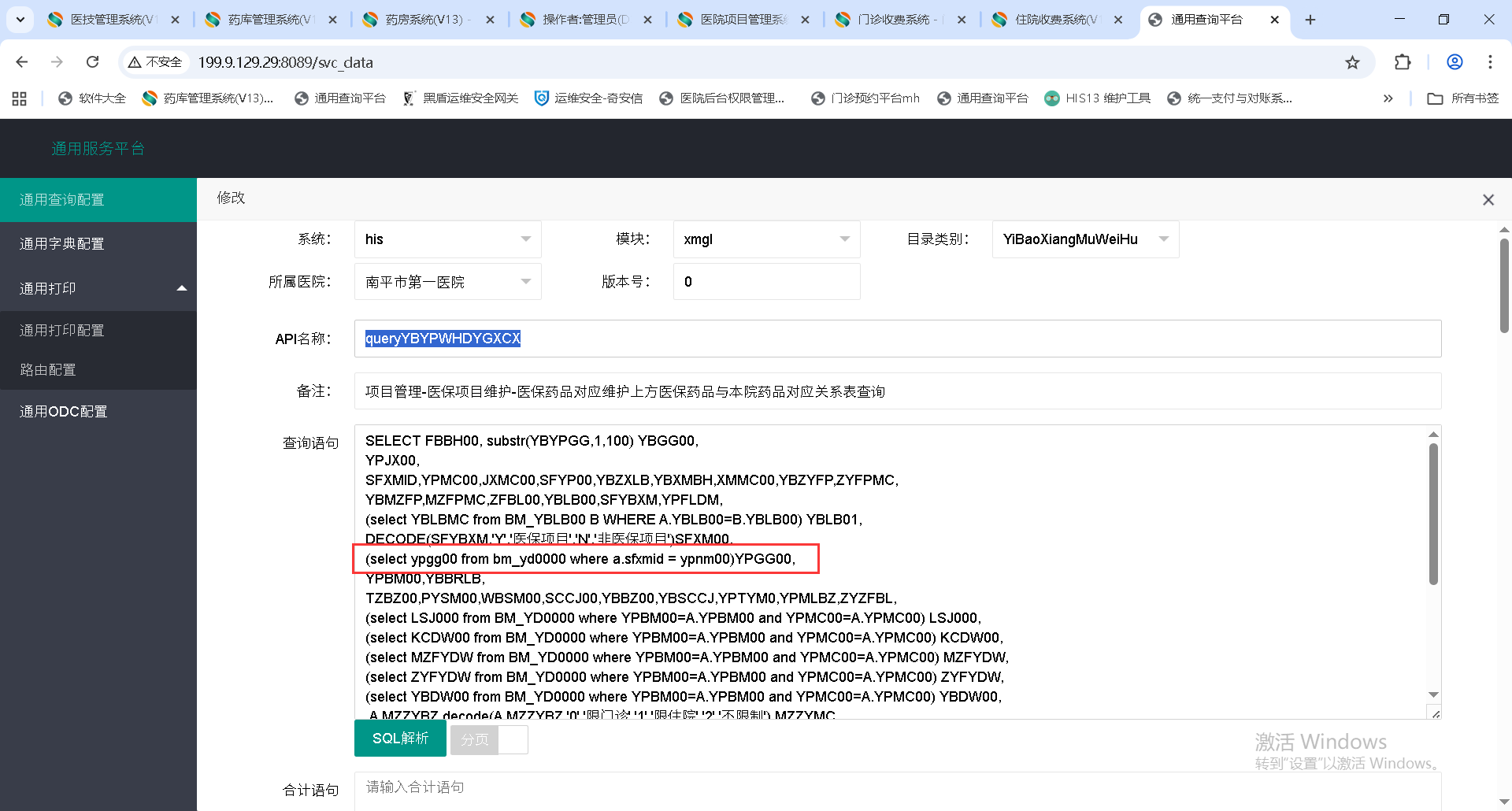Open the 目录类别 dropdown
1512x811 pixels.
tap(1085, 239)
